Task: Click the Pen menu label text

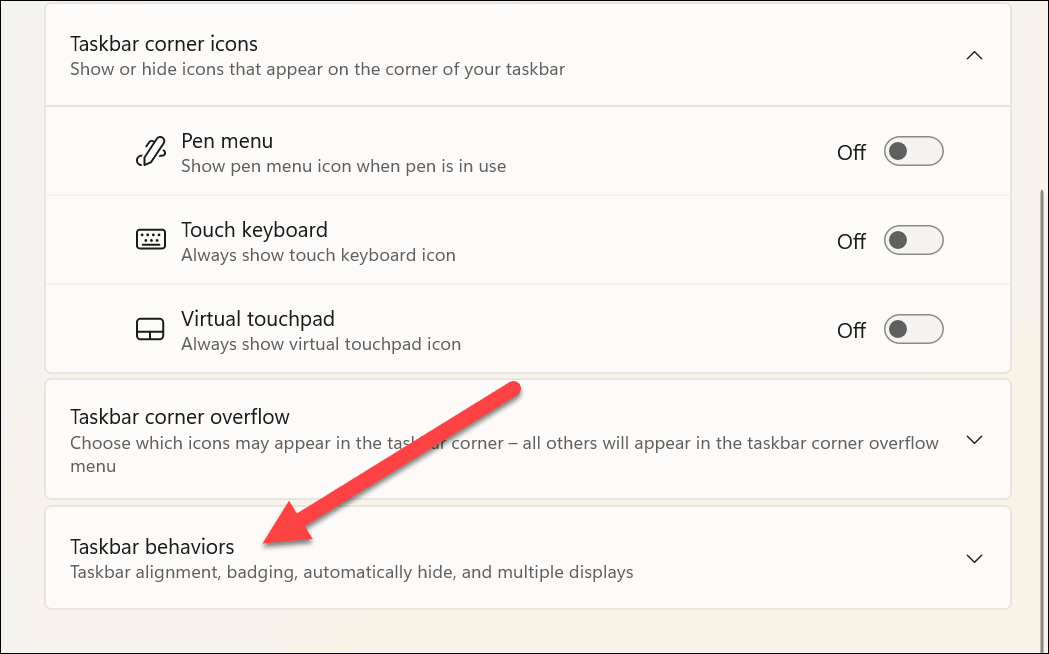Action: [227, 140]
